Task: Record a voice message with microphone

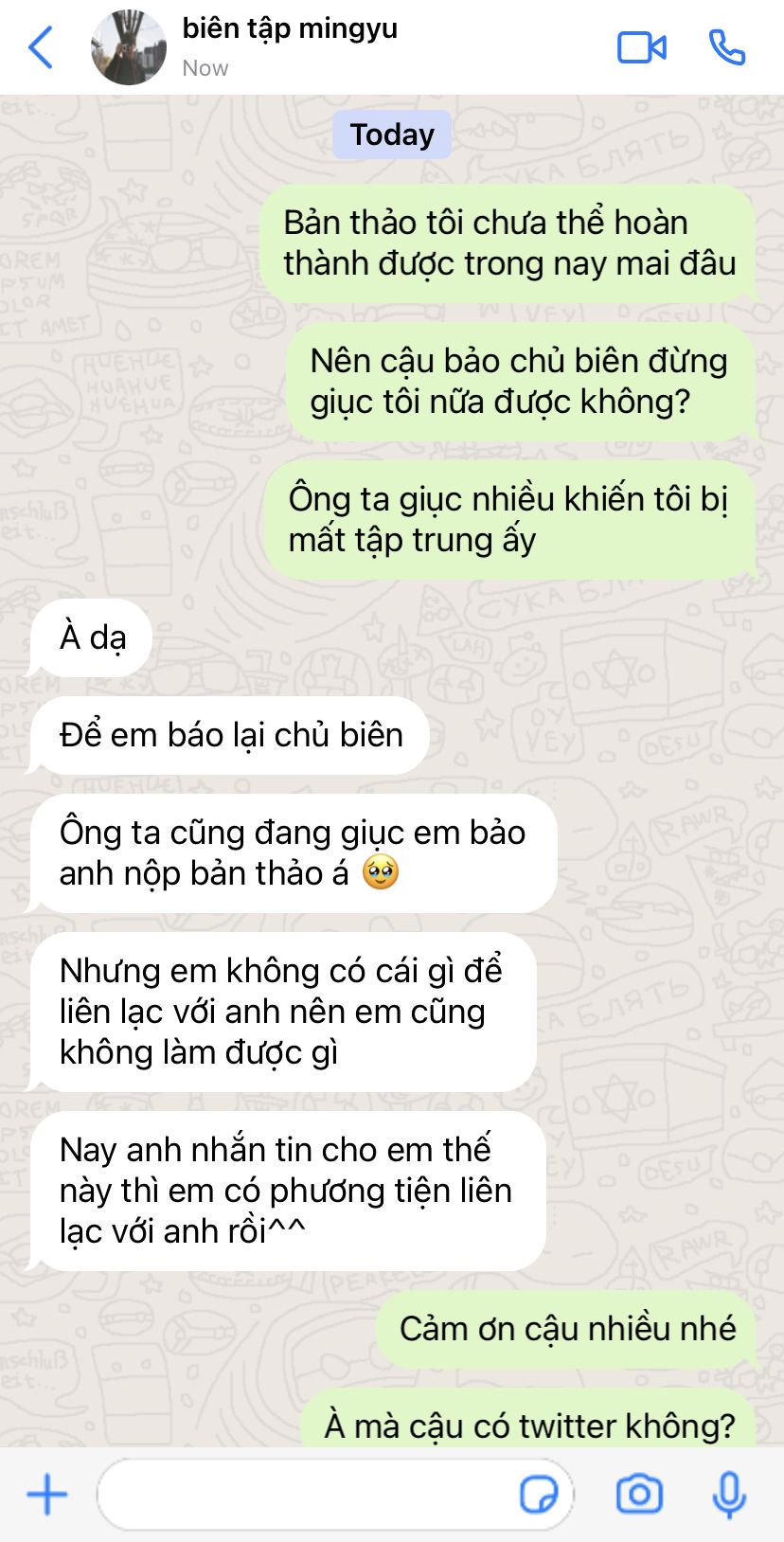Action: coord(729,1496)
